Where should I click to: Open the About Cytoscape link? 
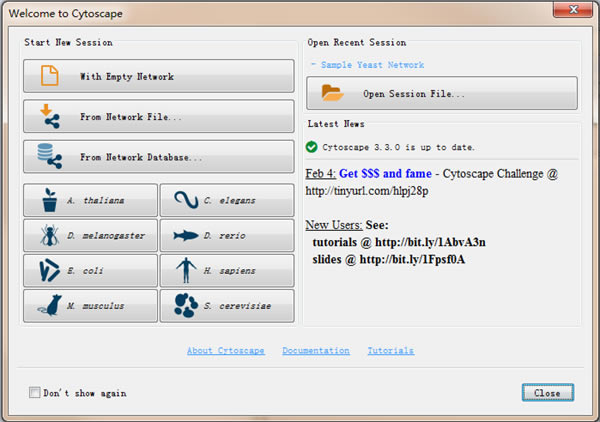tap(225, 351)
